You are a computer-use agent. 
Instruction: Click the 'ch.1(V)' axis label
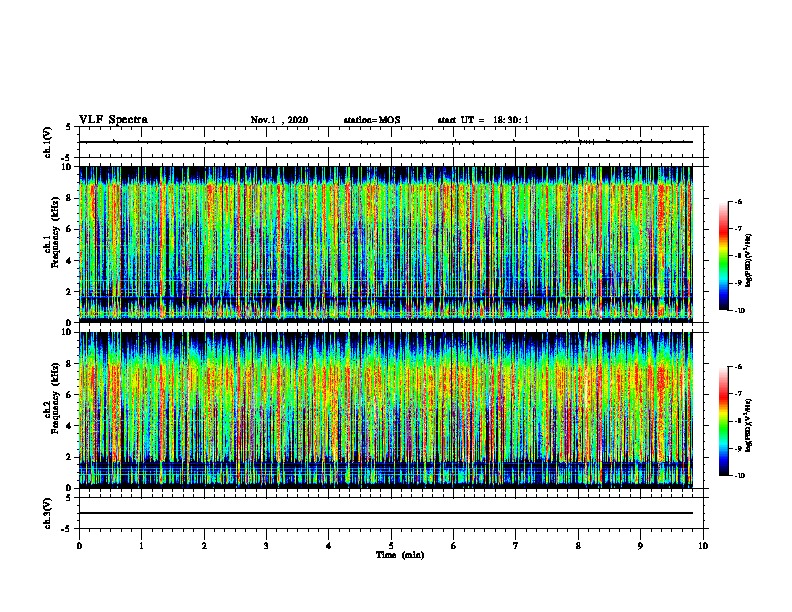(x=48, y=142)
